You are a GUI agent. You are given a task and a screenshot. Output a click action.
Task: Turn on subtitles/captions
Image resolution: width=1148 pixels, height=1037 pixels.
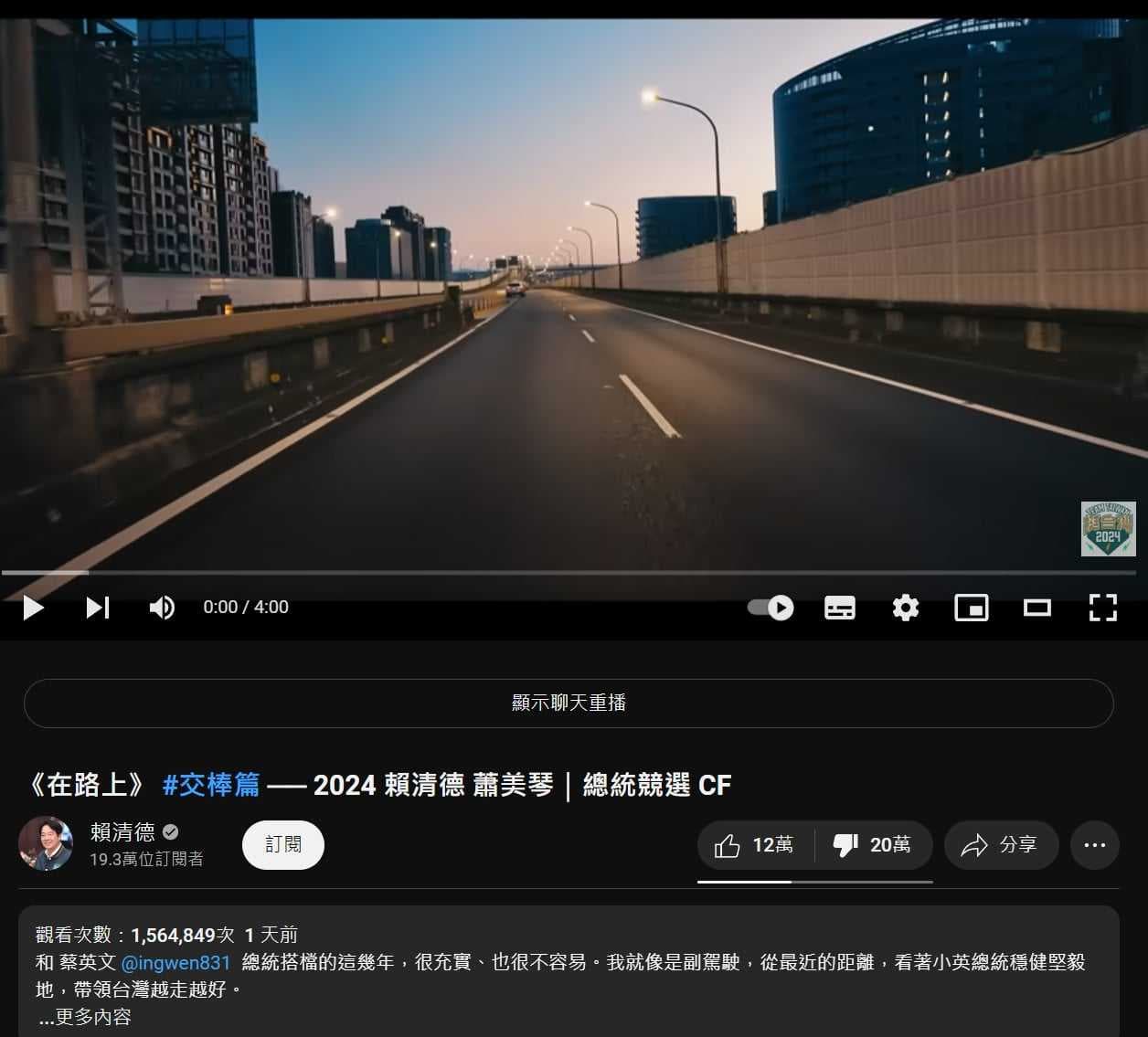click(840, 608)
